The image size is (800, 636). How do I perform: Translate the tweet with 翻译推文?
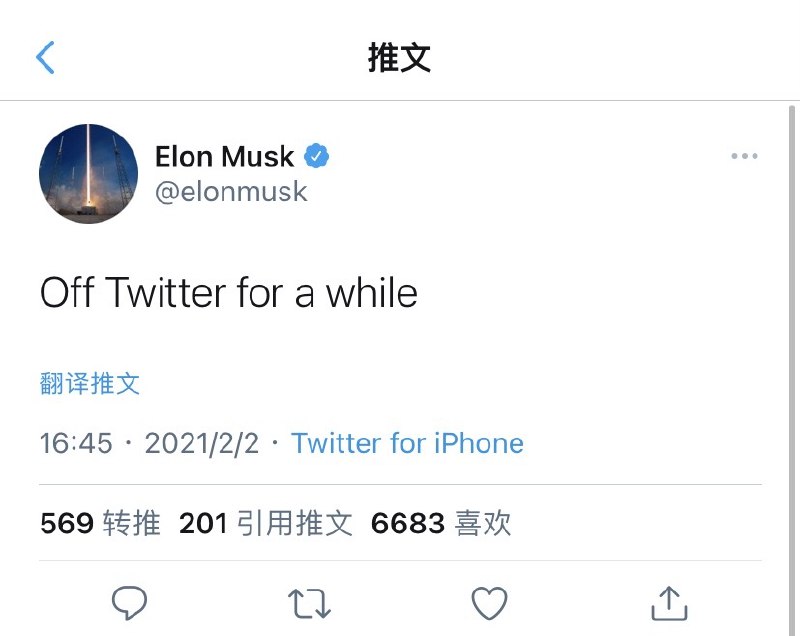coord(89,384)
